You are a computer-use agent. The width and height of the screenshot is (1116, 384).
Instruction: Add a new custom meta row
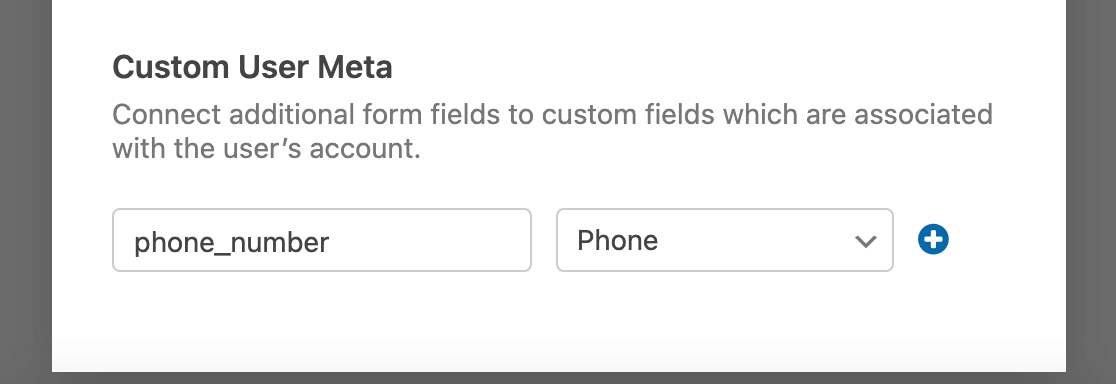[933, 240]
